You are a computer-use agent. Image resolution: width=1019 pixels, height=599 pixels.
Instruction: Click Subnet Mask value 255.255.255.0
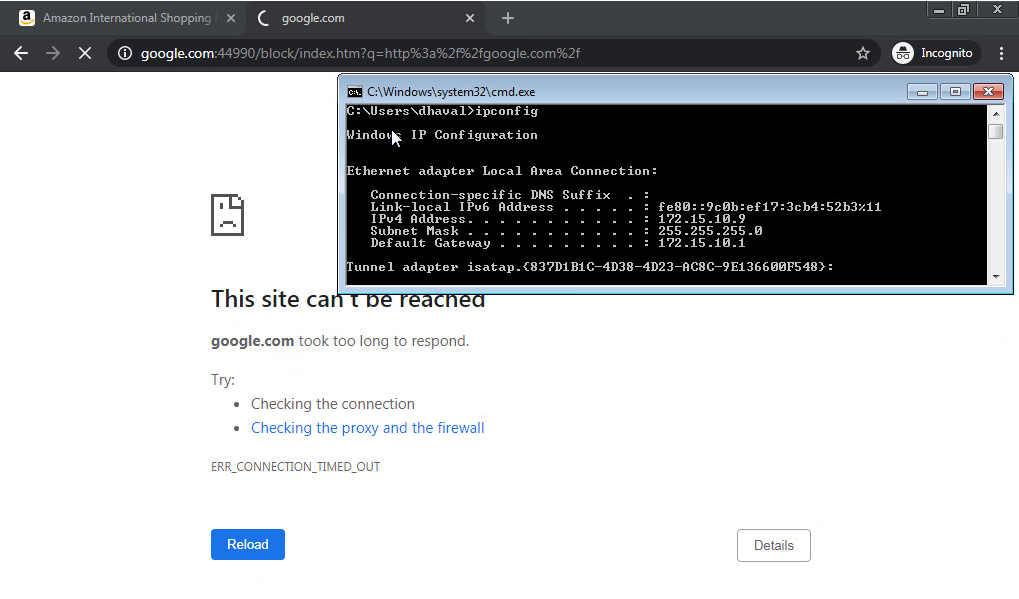pos(710,231)
